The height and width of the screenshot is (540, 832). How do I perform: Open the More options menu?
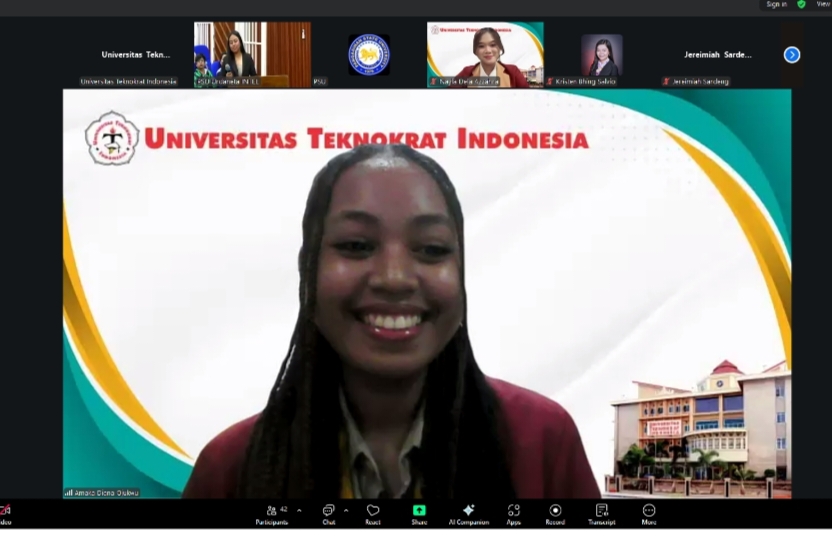(x=649, y=513)
